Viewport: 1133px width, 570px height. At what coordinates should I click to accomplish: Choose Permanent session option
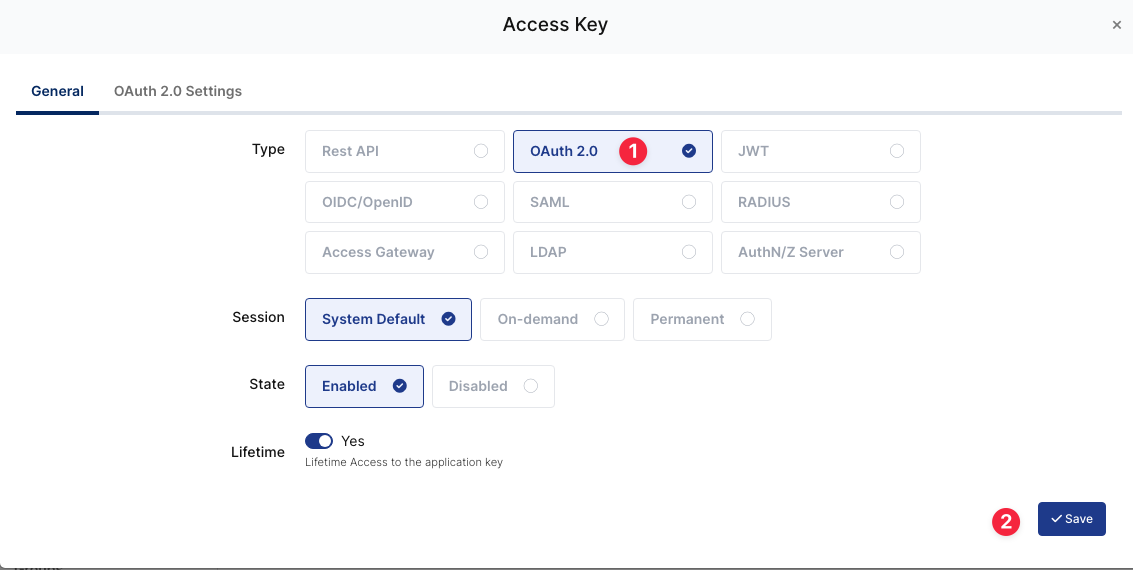[701, 319]
